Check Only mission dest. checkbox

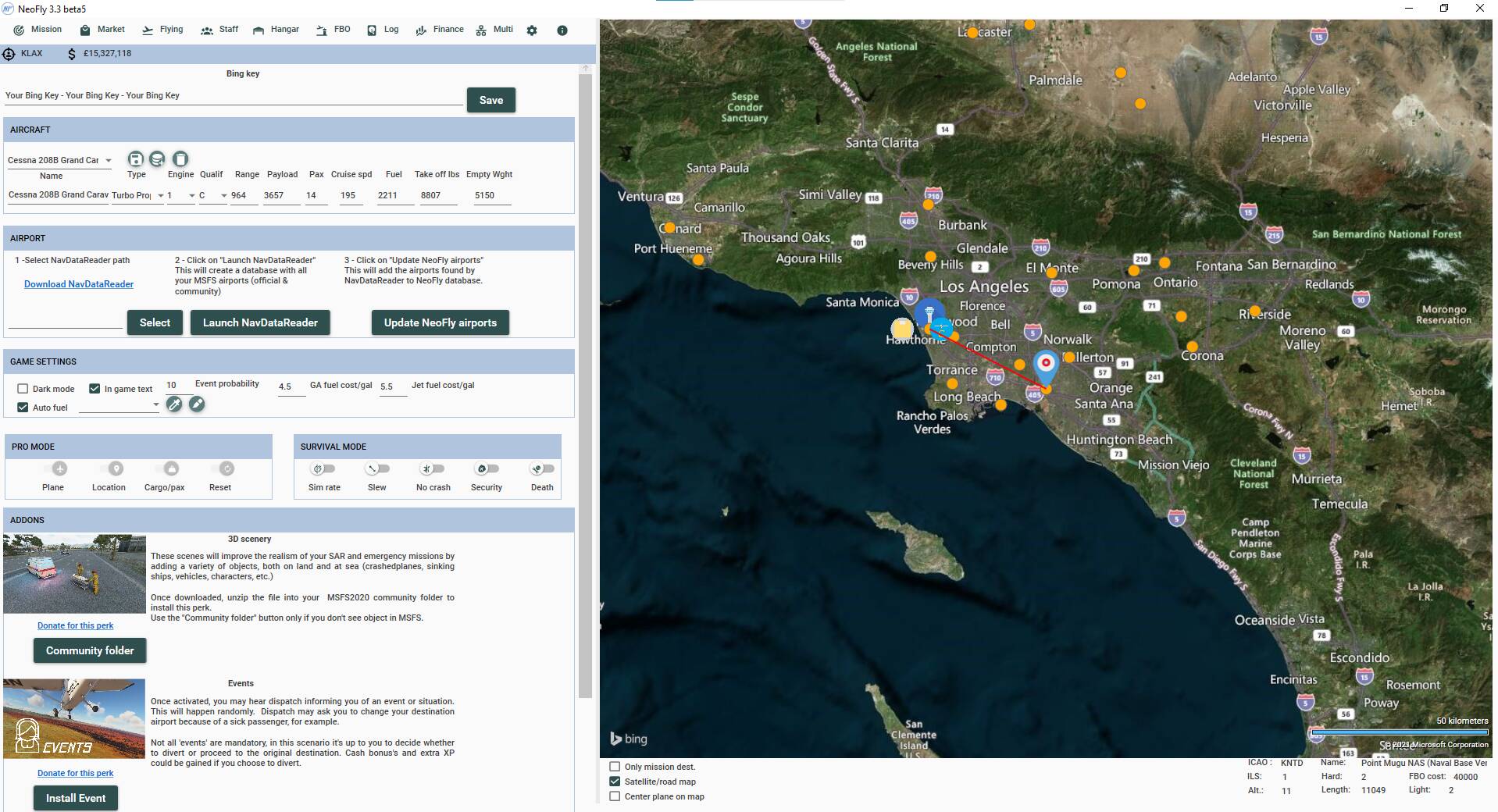point(615,767)
